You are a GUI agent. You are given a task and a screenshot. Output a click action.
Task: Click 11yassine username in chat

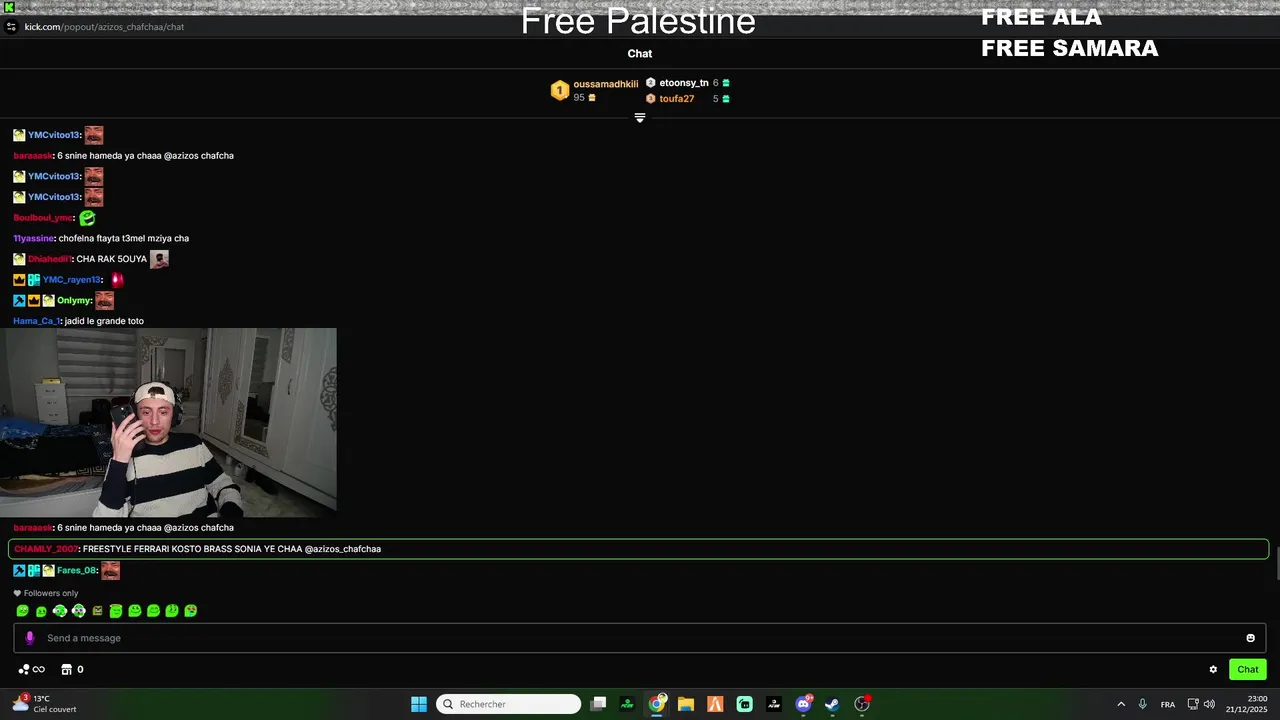[x=34, y=239]
